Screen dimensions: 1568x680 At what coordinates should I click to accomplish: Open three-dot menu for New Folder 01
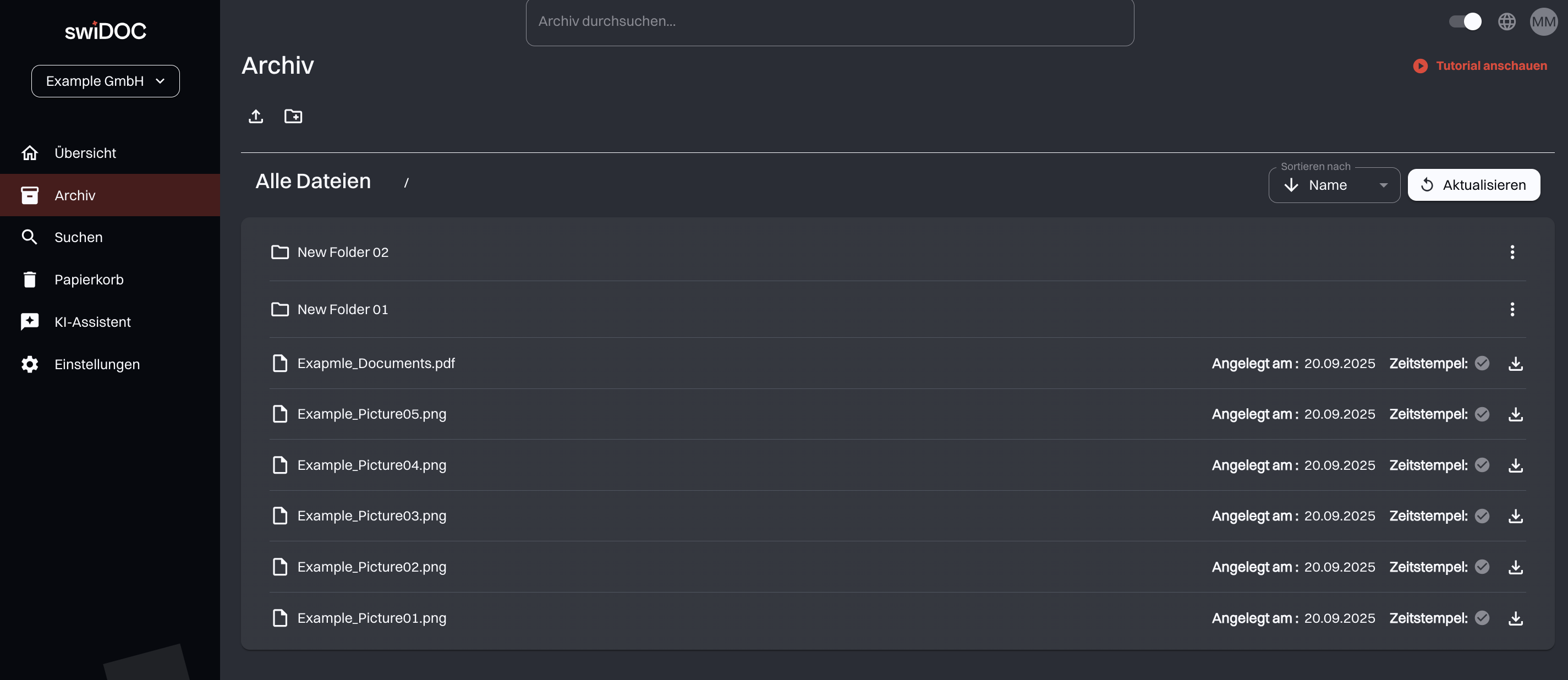1512,309
